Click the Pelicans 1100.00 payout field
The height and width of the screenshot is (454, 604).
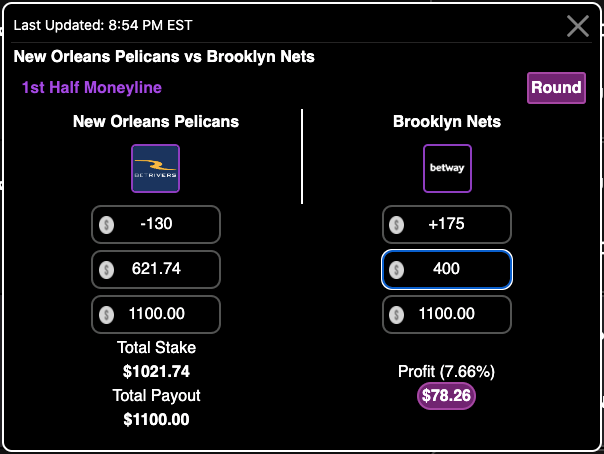[x=156, y=314]
